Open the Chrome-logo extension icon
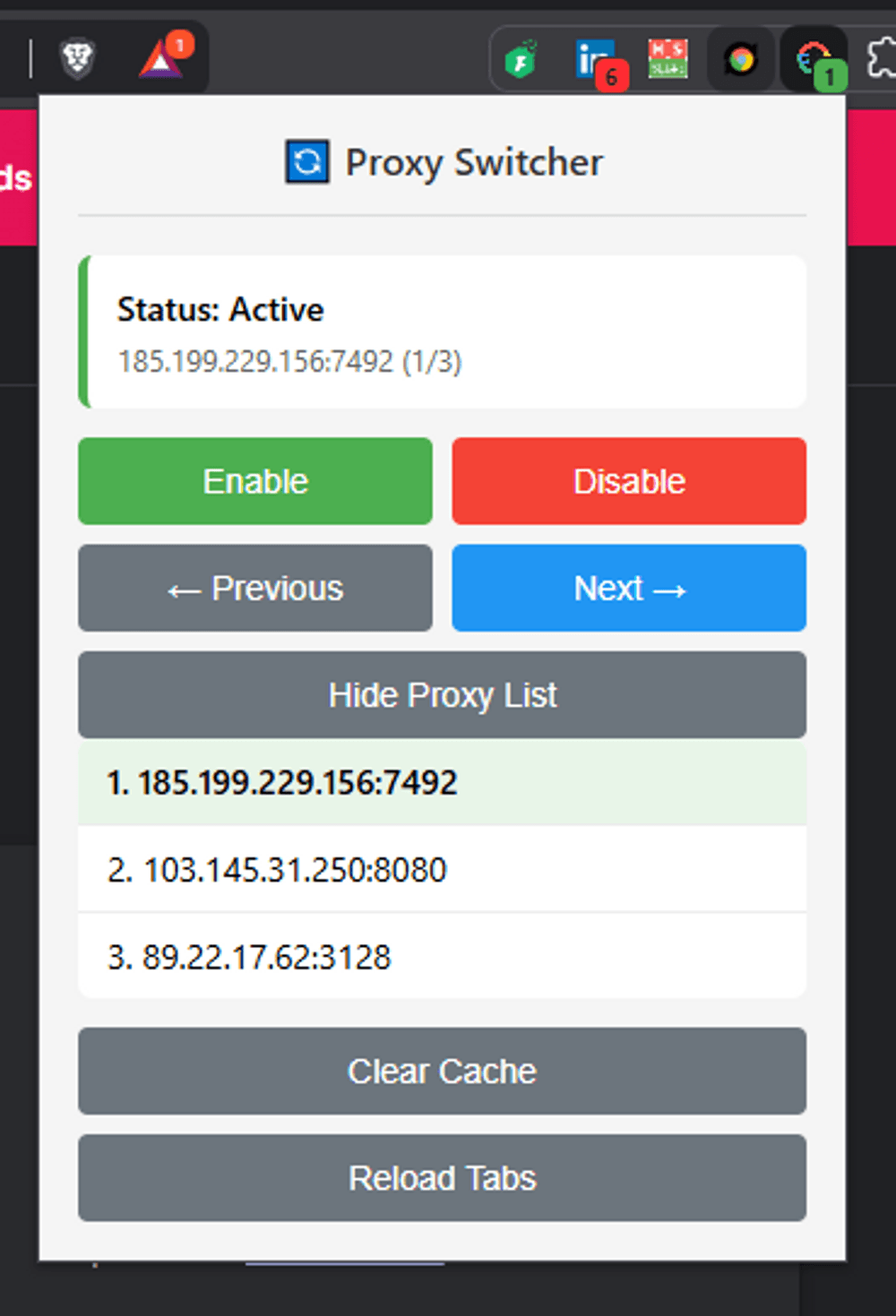896x1316 pixels. [741, 60]
